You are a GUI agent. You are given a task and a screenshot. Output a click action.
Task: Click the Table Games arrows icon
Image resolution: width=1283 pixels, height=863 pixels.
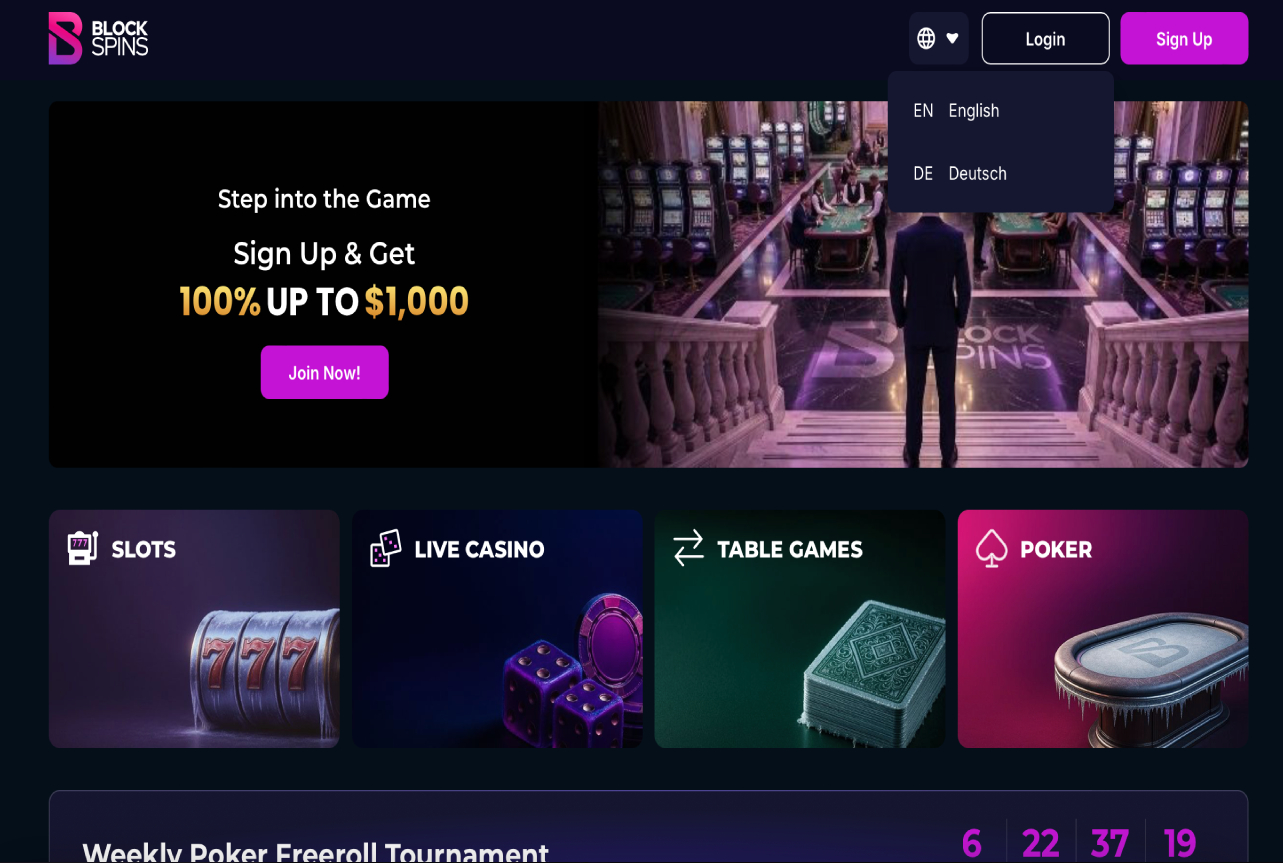click(688, 548)
